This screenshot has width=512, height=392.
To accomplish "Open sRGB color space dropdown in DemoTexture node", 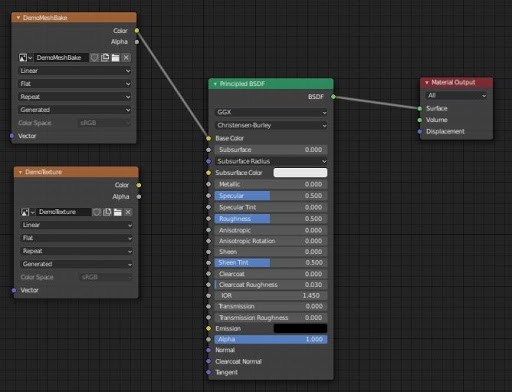I will point(106,277).
